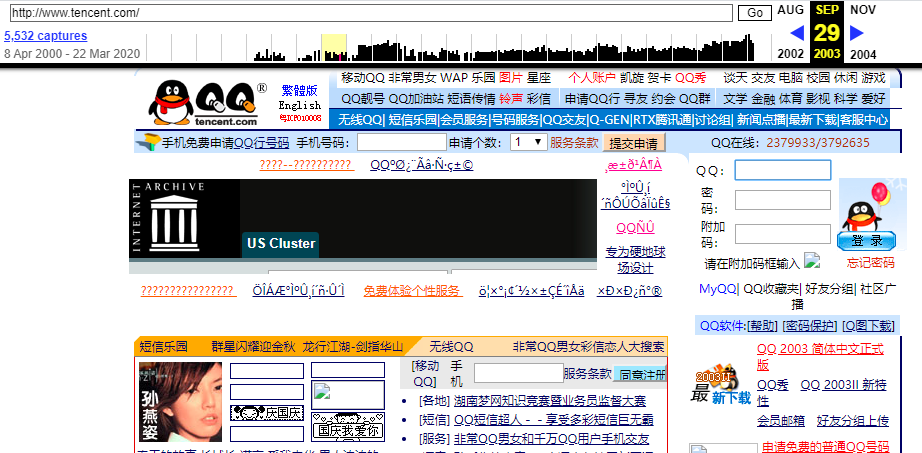
Task: Open the Q图下载 link
Action: (868, 327)
